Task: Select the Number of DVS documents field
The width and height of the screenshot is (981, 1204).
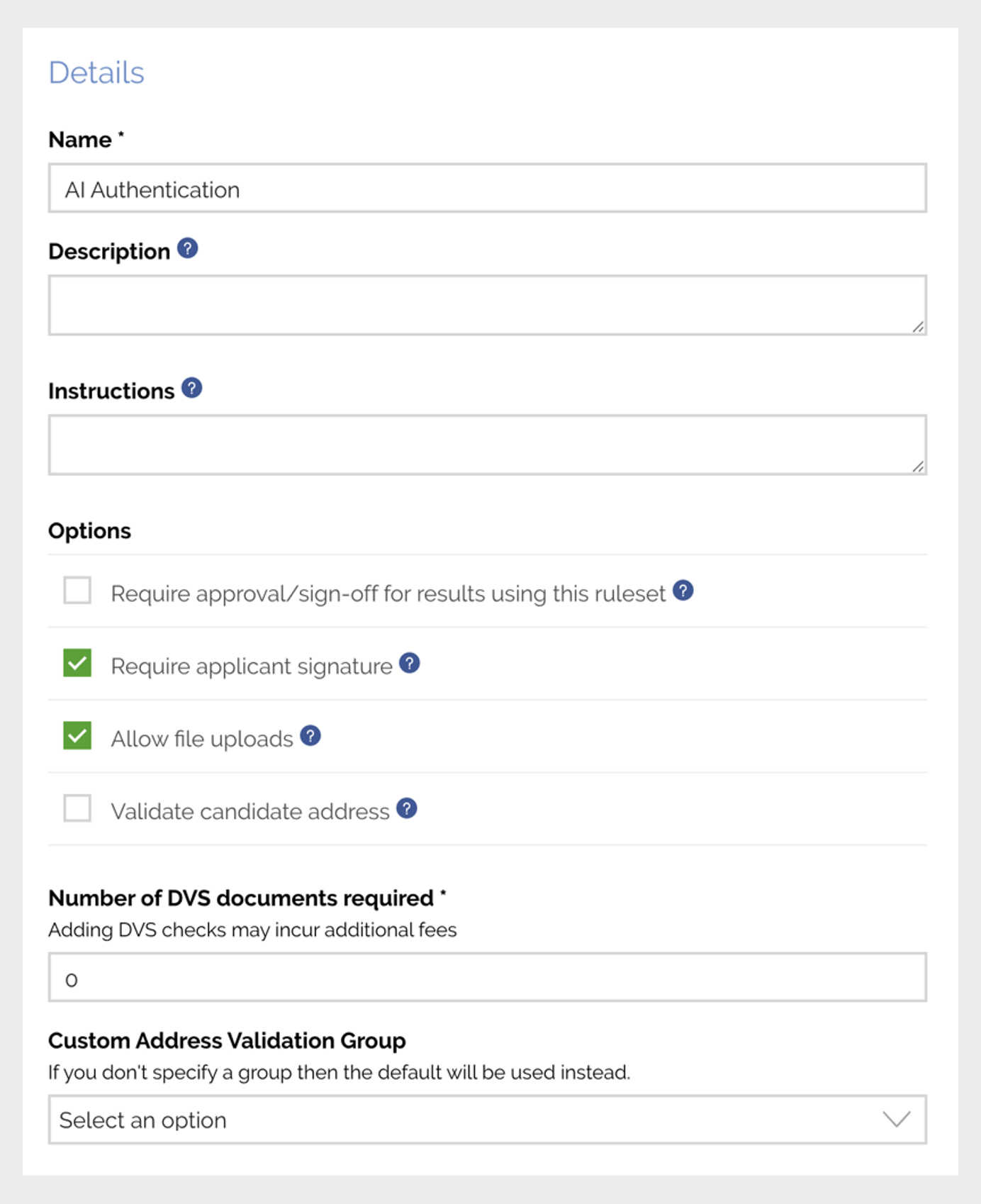Action: pos(487,978)
